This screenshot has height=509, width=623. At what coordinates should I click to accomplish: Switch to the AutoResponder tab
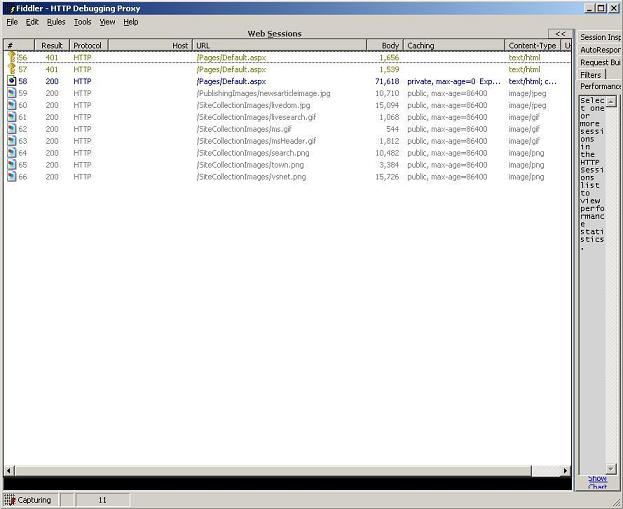click(x=600, y=50)
